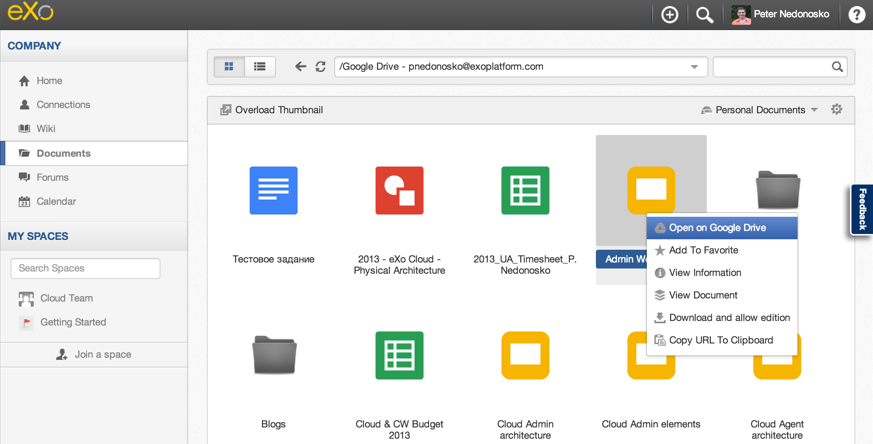Click the Blogs folder label

pos(273,424)
